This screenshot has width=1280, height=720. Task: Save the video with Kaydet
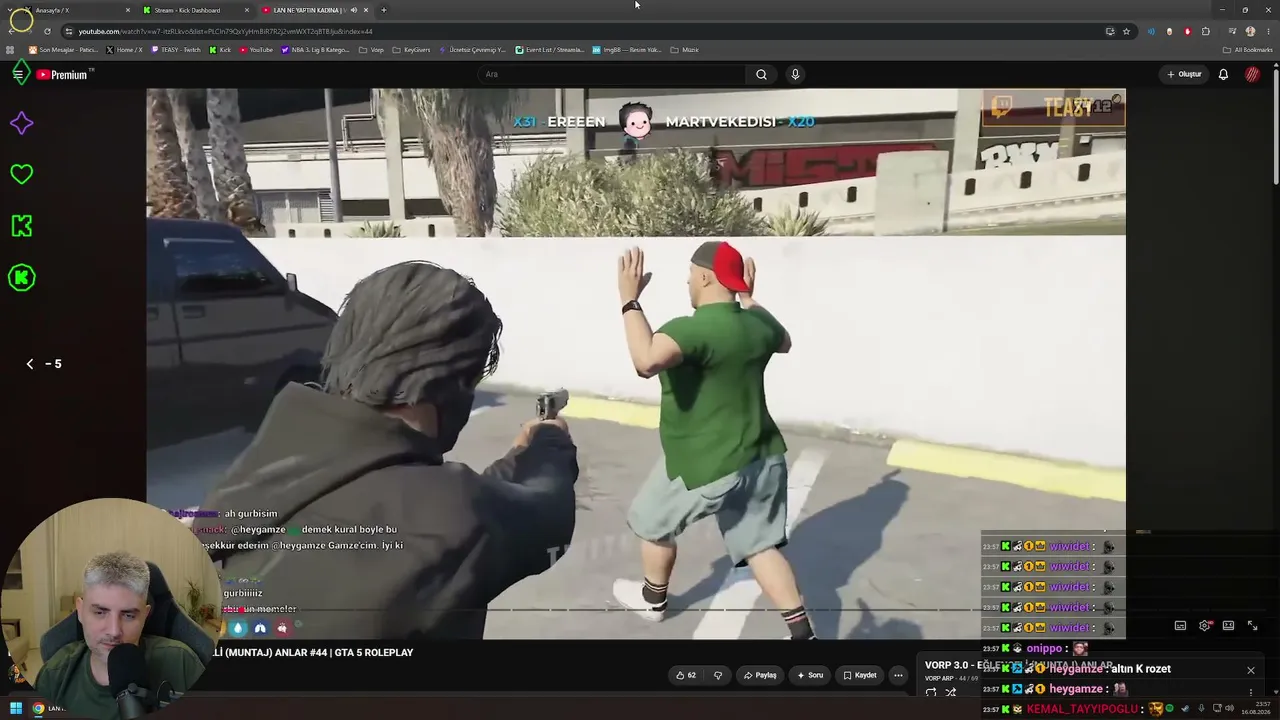point(860,675)
